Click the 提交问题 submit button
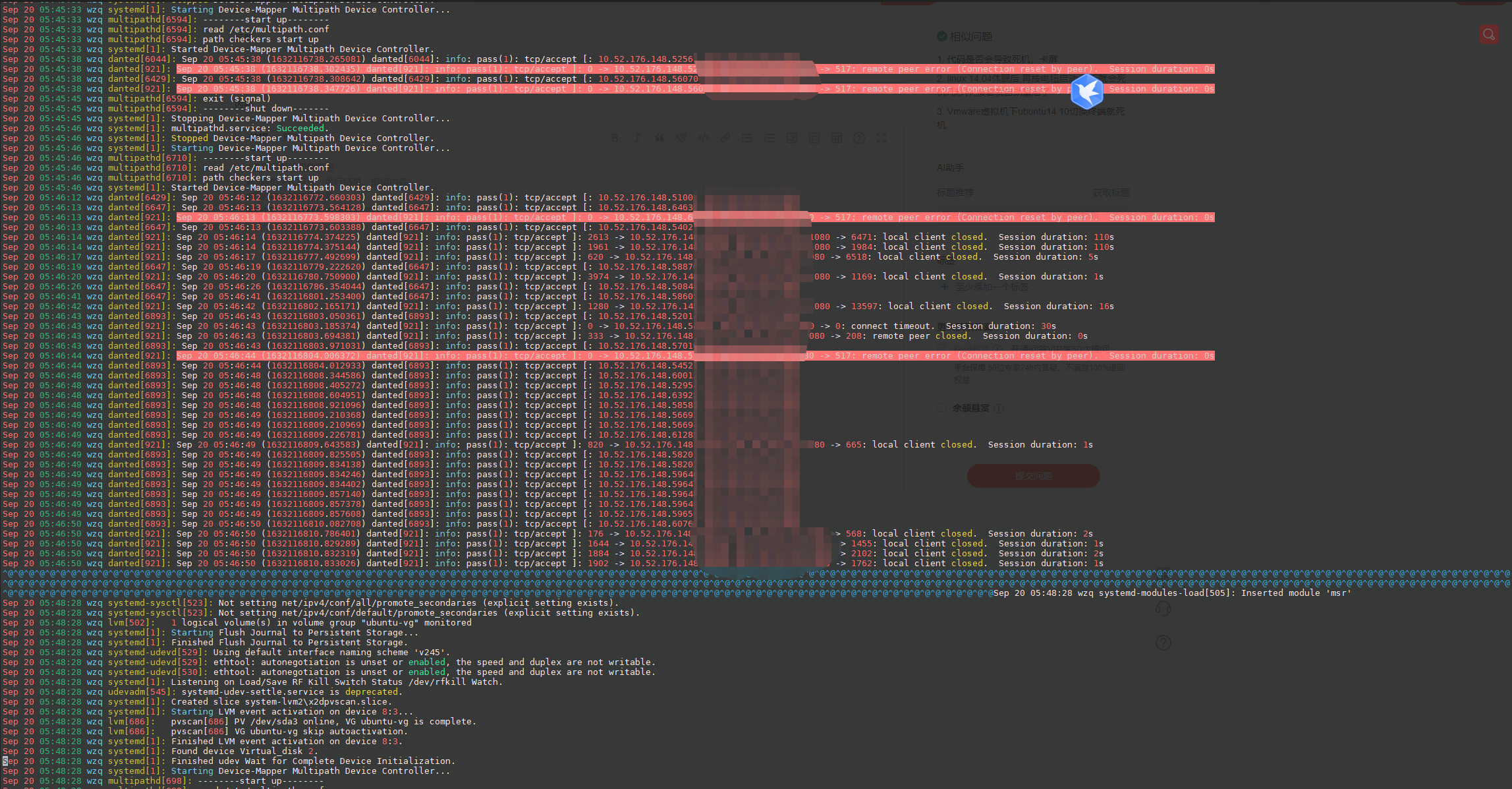This screenshot has width=1512, height=789. (1033, 476)
